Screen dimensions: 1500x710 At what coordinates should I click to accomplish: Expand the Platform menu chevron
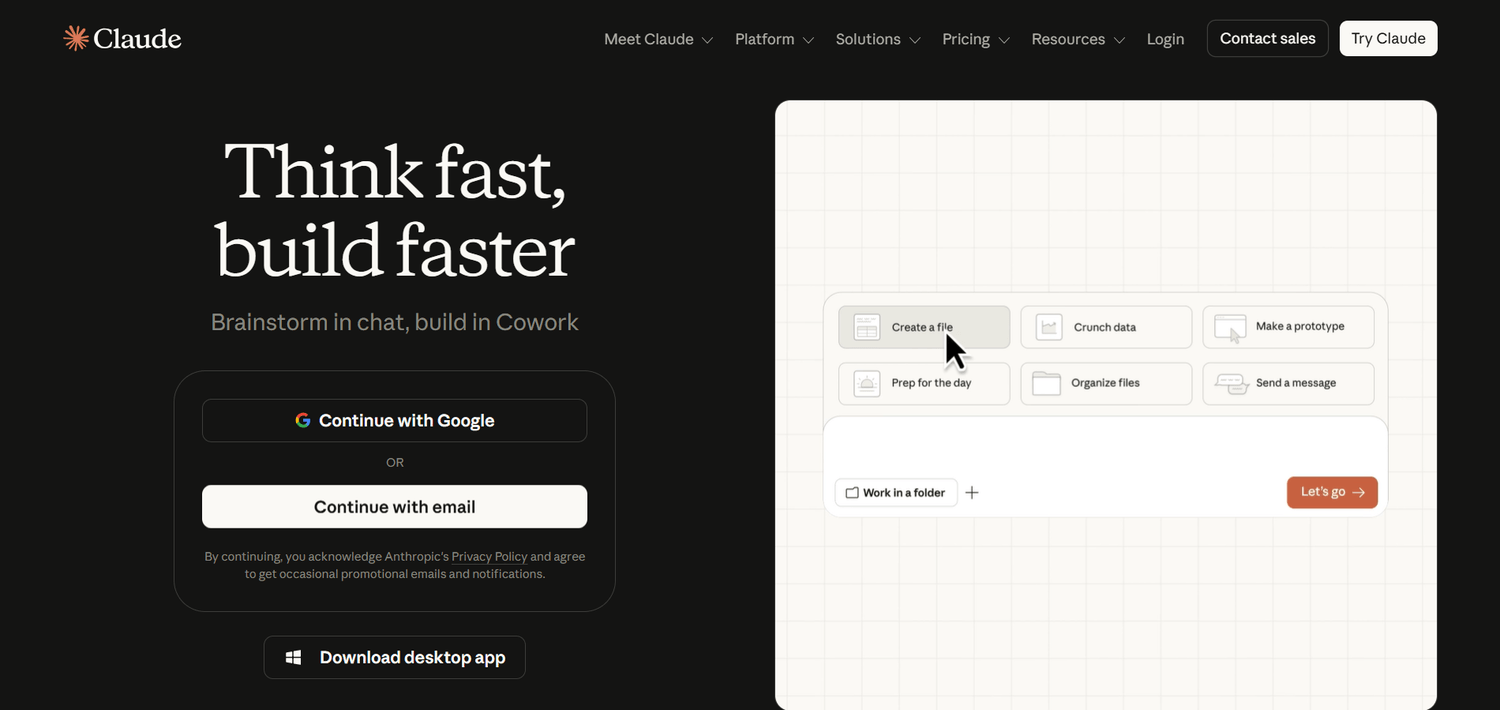pyautogui.click(x=808, y=41)
